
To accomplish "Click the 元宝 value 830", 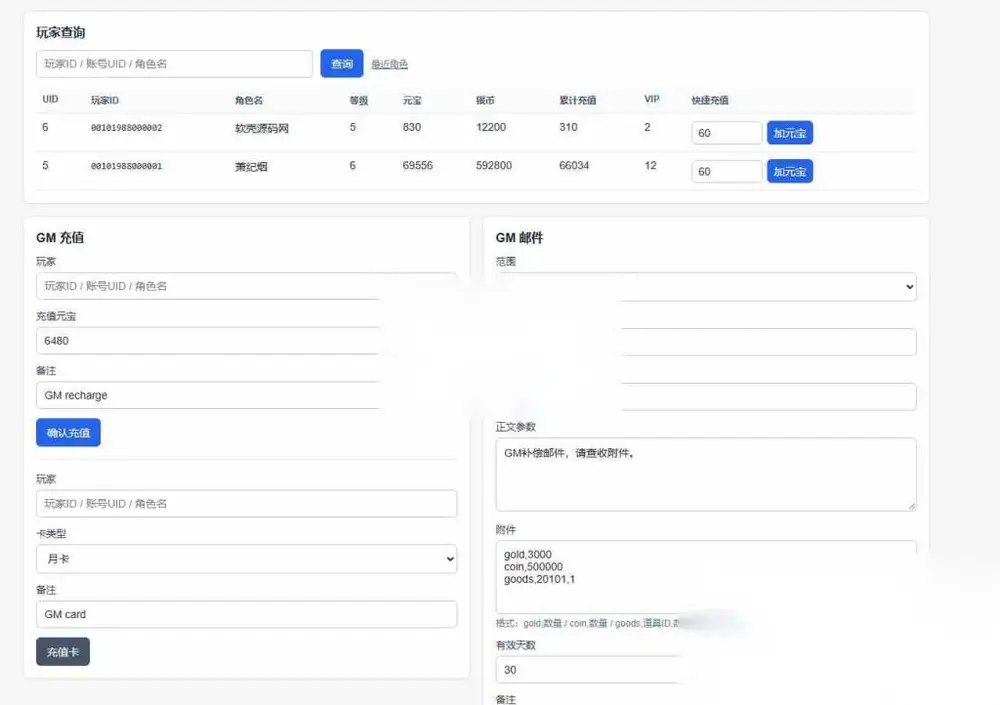I will click(412, 127).
